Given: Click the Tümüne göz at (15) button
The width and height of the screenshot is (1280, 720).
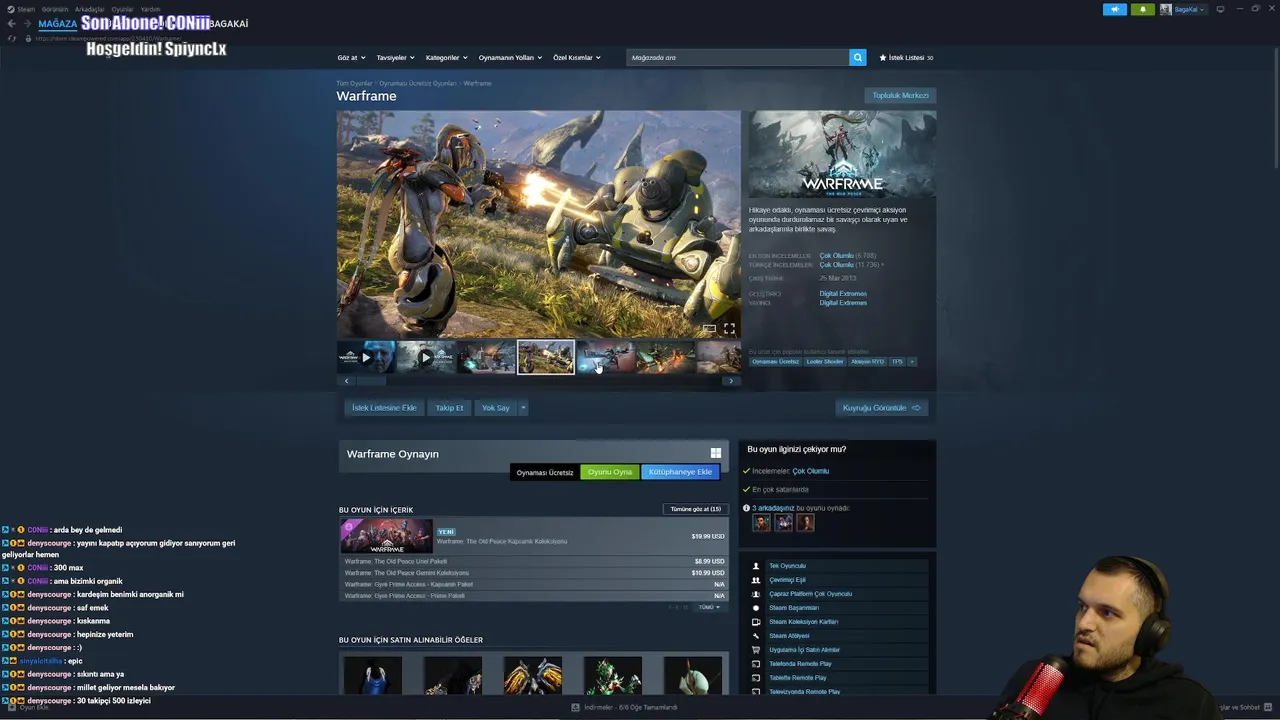Looking at the screenshot, I should pos(696,509).
